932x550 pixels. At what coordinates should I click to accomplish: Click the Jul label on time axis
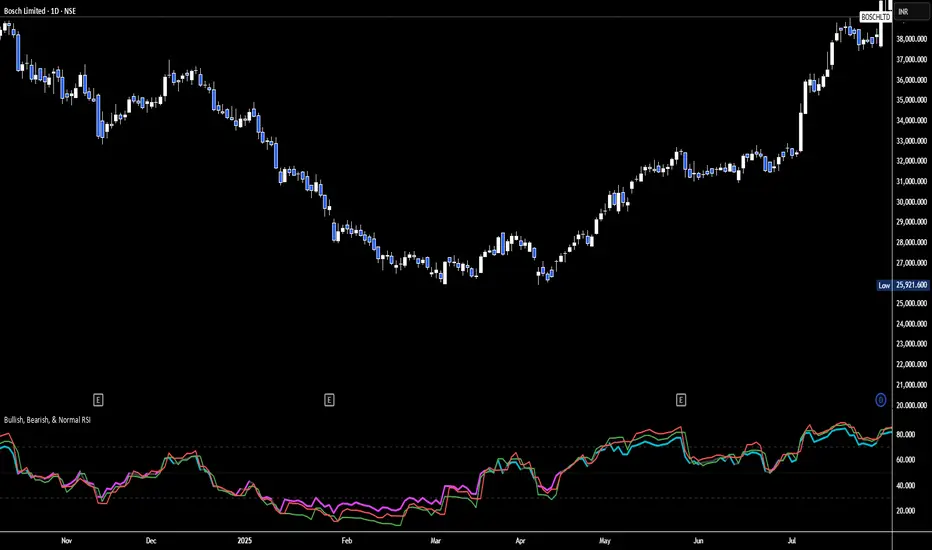[792, 540]
